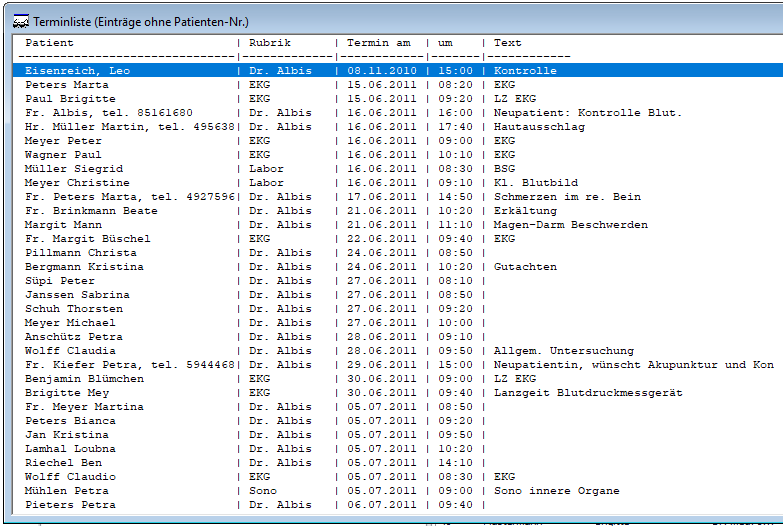This screenshot has width=783, height=526.
Task: Select the Riechel Ben row
Action: pos(397,462)
